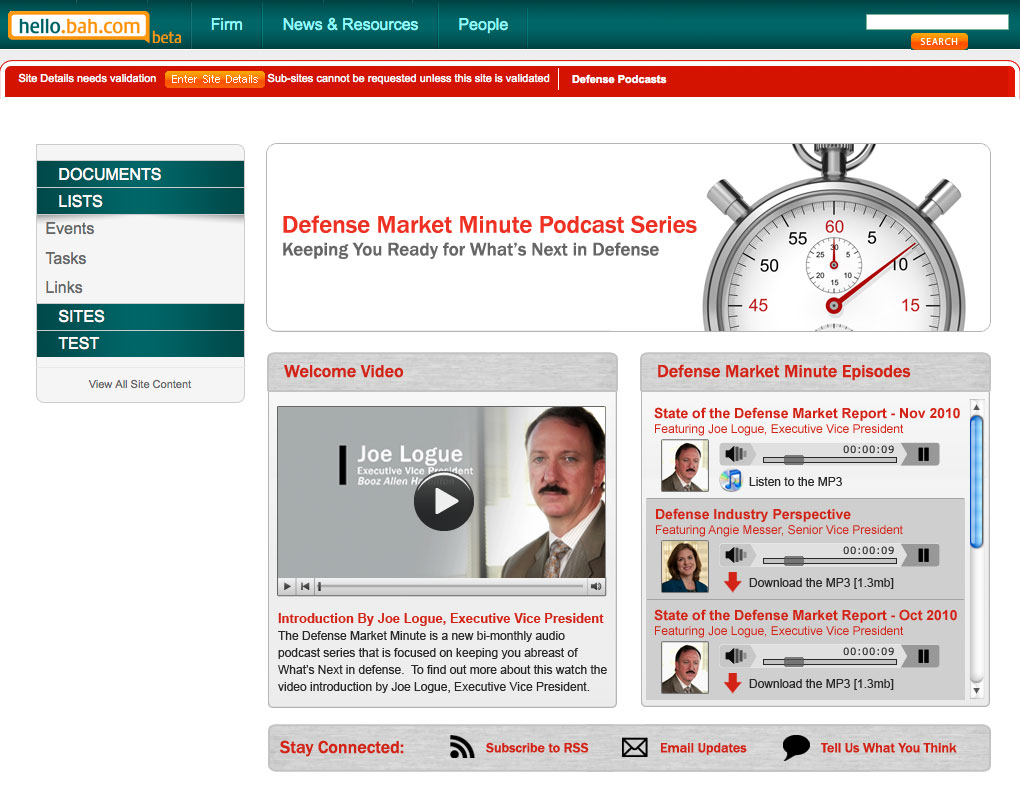Image resolution: width=1020 pixels, height=788 pixels.
Task: Open the Defense Podcasts breadcrumb link
Action: point(619,79)
